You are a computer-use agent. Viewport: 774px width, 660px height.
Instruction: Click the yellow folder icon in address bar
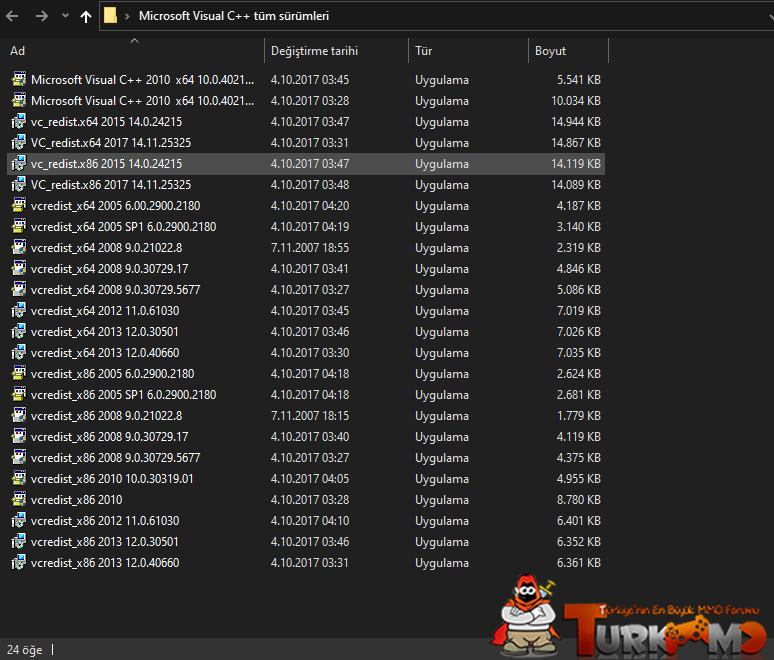click(111, 16)
